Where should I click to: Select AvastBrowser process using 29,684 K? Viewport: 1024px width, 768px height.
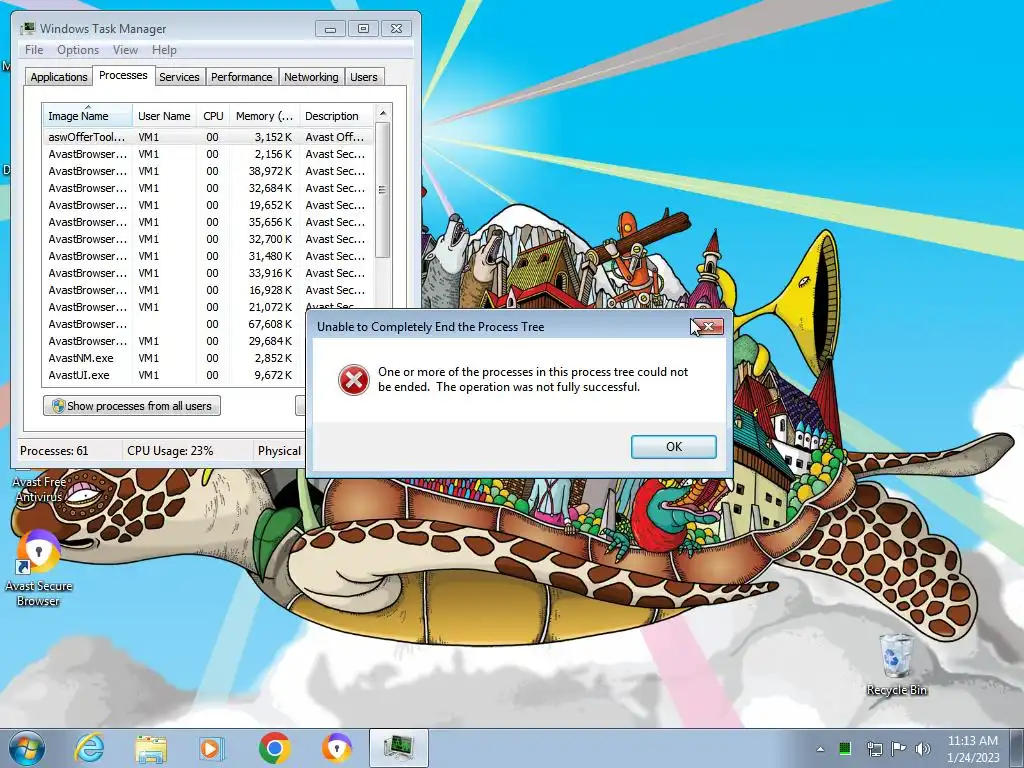(x=175, y=341)
